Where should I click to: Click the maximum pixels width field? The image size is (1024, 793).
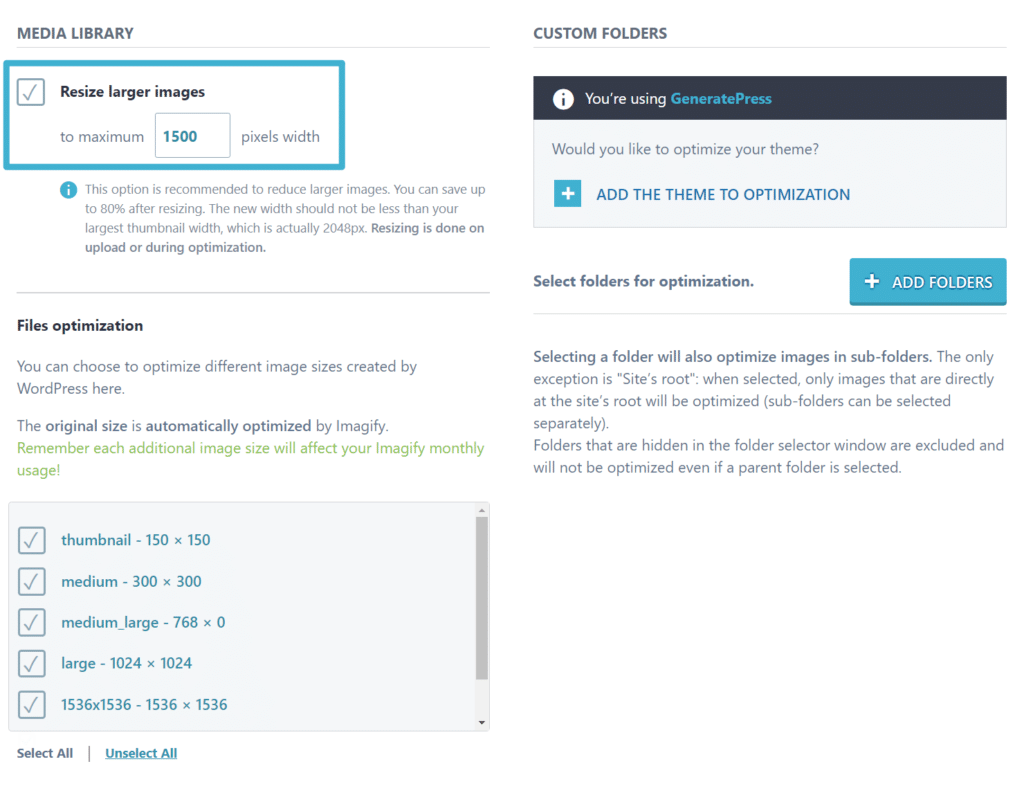click(x=192, y=136)
